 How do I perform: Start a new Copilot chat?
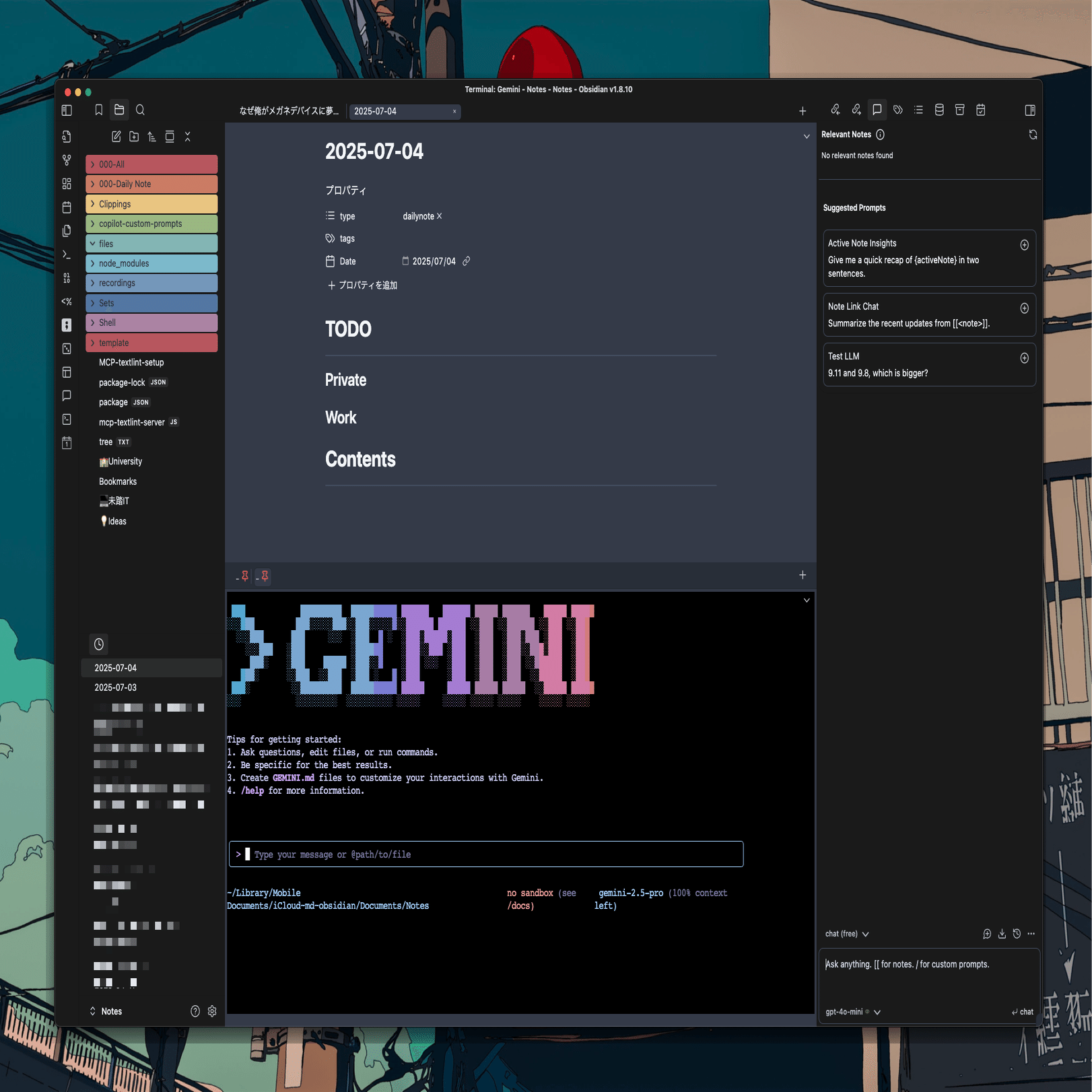pos(987,934)
